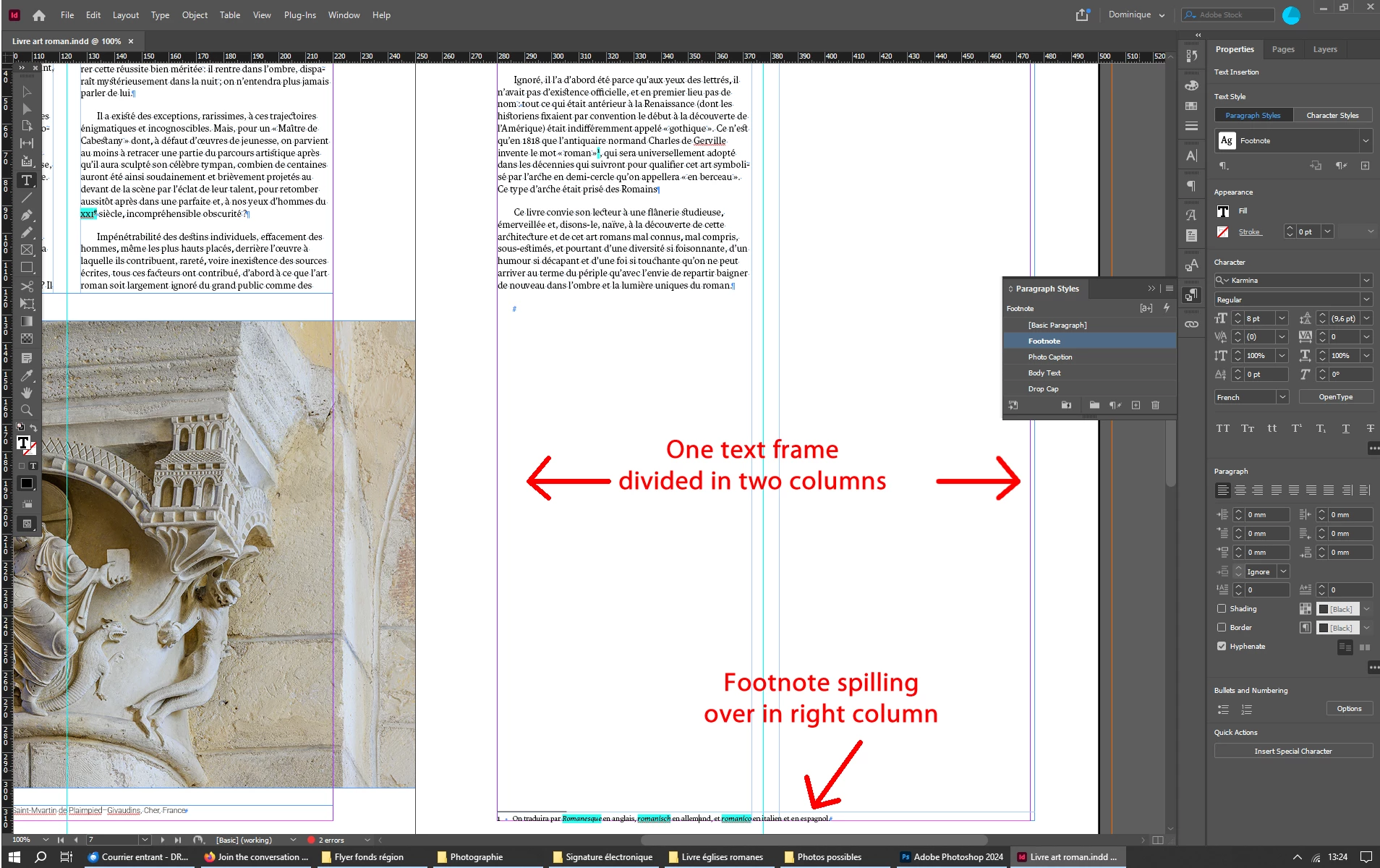Enable the Border checkbox

(1222, 627)
